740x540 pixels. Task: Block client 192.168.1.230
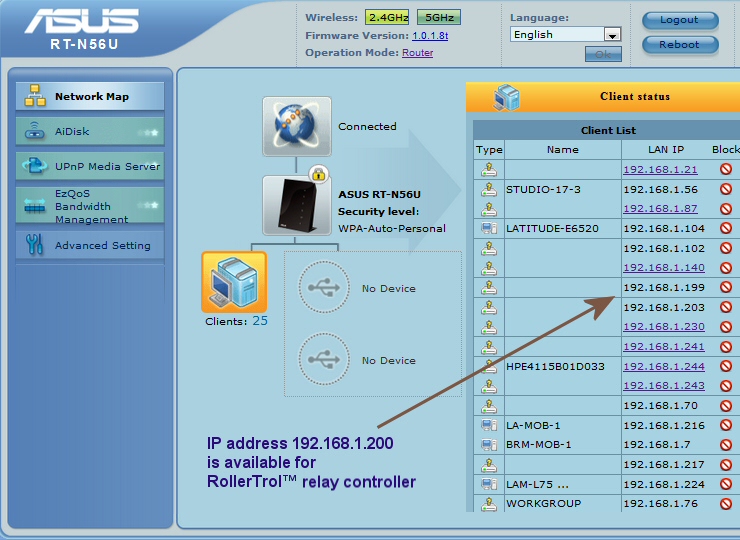click(x=726, y=327)
